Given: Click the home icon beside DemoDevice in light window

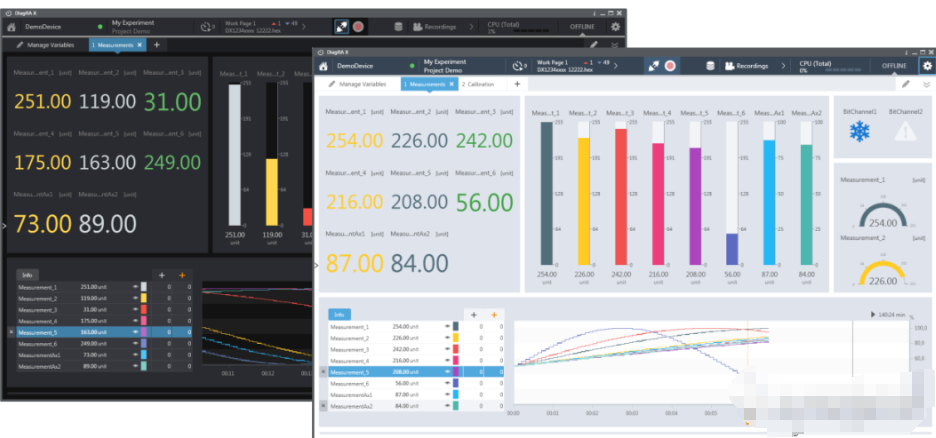Looking at the screenshot, I should click(324, 66).
